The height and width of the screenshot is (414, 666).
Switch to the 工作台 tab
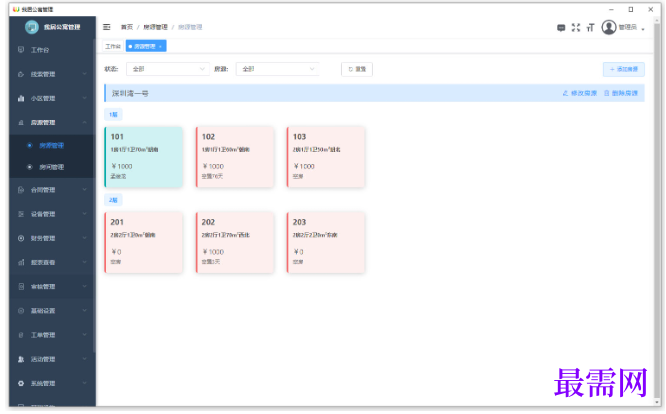pos(113,46)
